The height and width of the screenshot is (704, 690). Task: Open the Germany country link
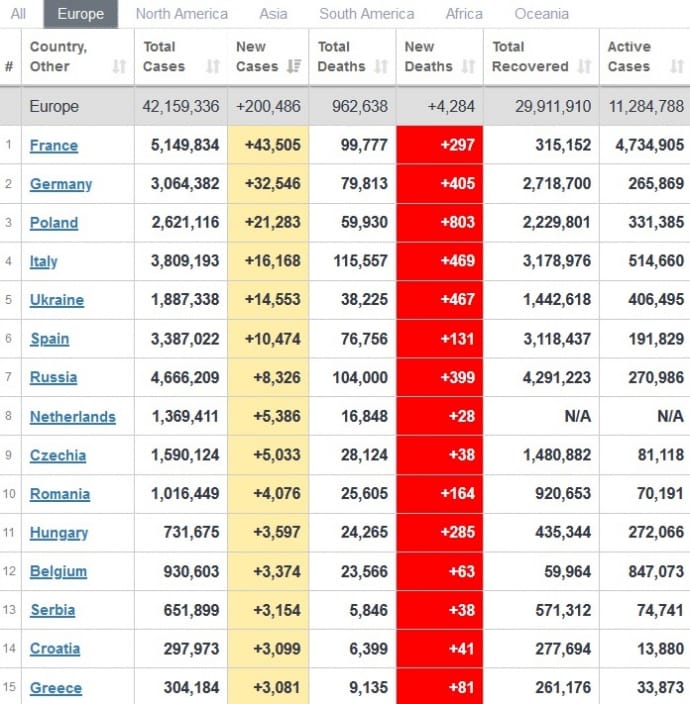point(60,184)
